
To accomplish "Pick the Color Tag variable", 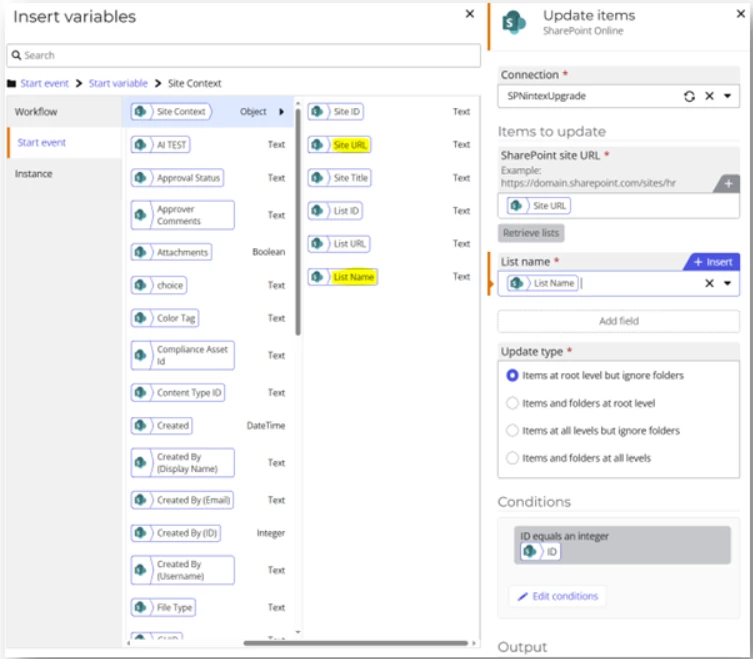I will pos(165,318).
